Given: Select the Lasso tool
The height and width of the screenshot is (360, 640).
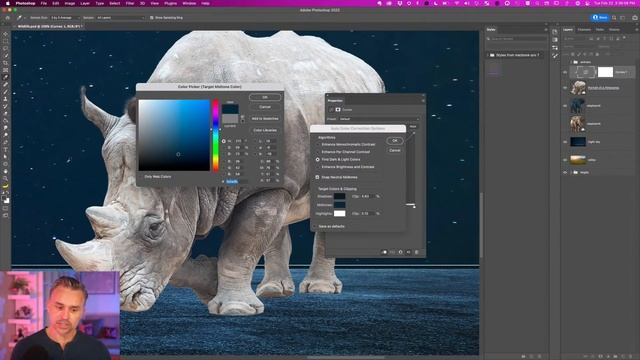Looking at the screenshot, I should tap(5, 49).
